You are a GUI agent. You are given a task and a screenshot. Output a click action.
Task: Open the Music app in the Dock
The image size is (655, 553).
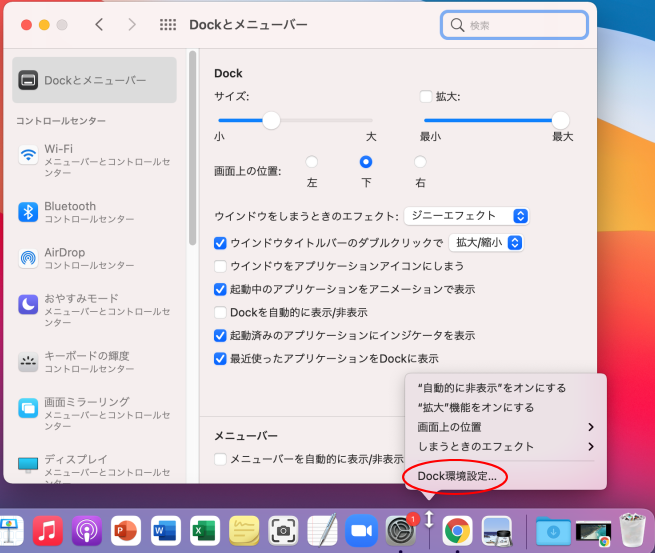[x=47, y=530]
